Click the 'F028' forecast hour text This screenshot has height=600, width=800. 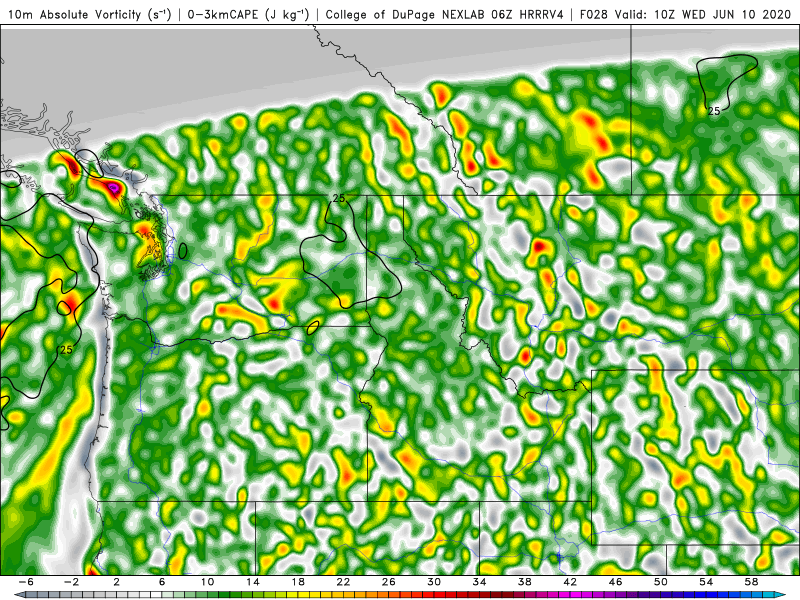(594, 15)
